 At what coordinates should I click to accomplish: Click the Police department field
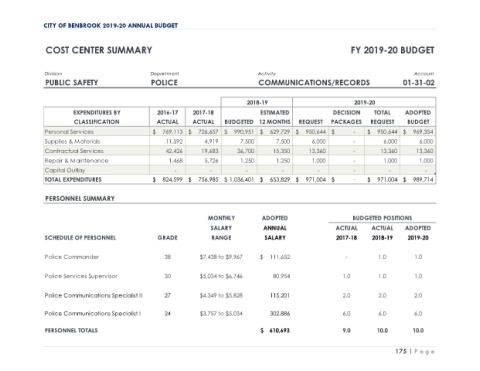[x=164, y=83]
